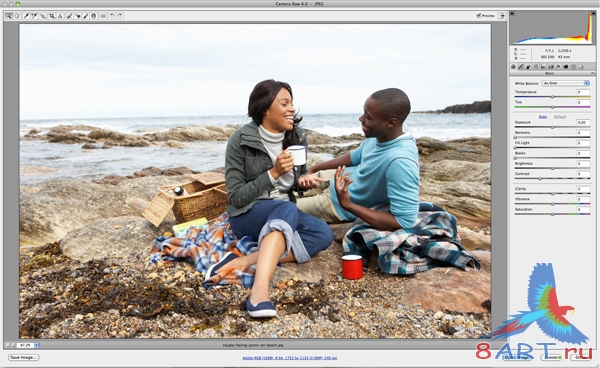
Task: Click the Recovery slider handle
Action: pyautogui.click(x=515, y=137)
